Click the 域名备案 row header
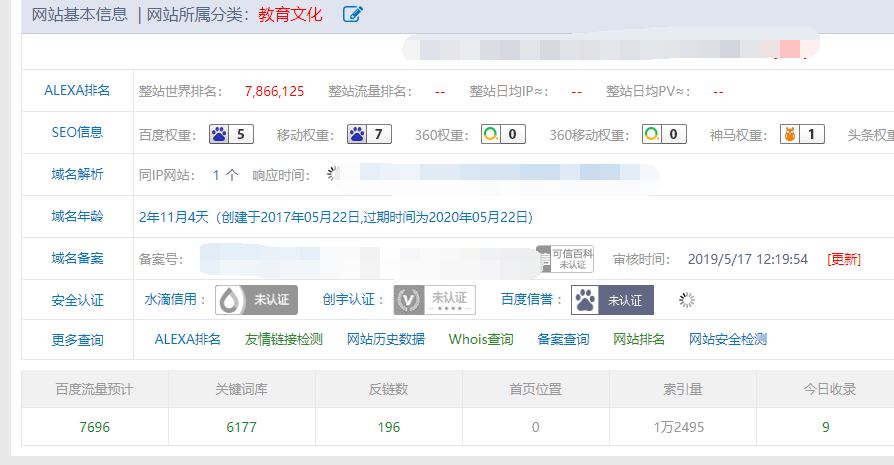Screen dimensions: 894x465 coord(77,259)
